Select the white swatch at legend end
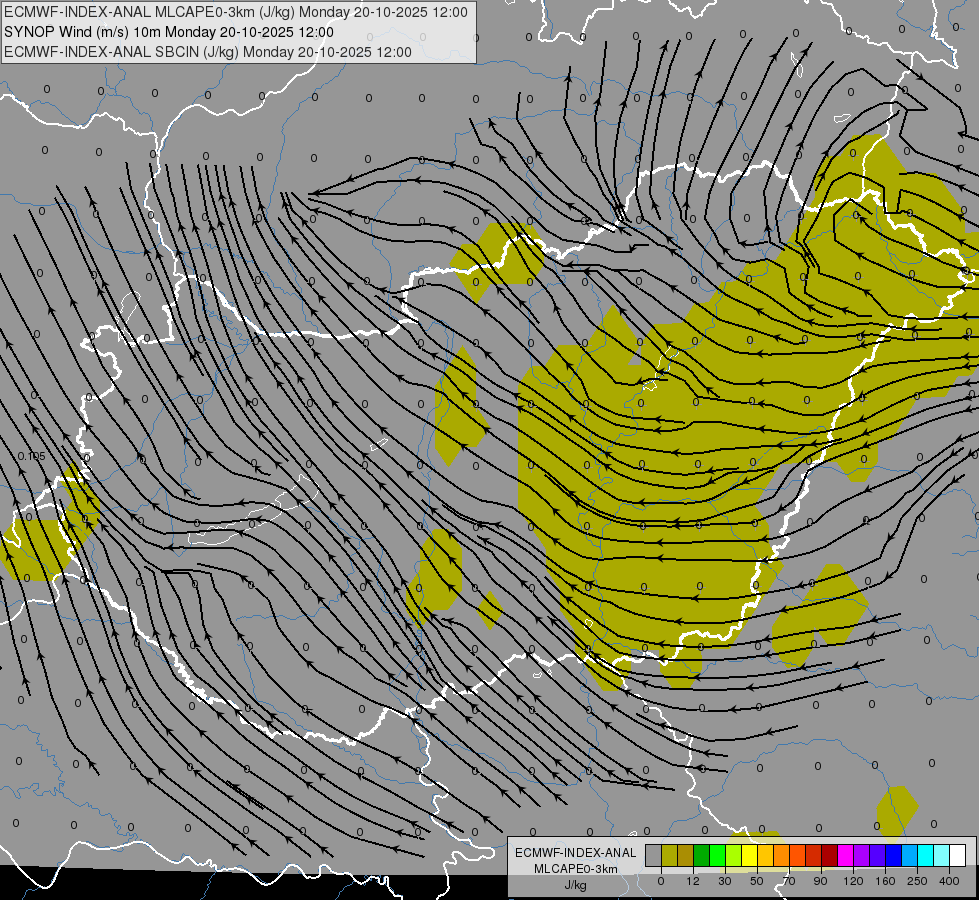This screenshot has height=900, width=979. pyautogui.click(x=958, y=855)
